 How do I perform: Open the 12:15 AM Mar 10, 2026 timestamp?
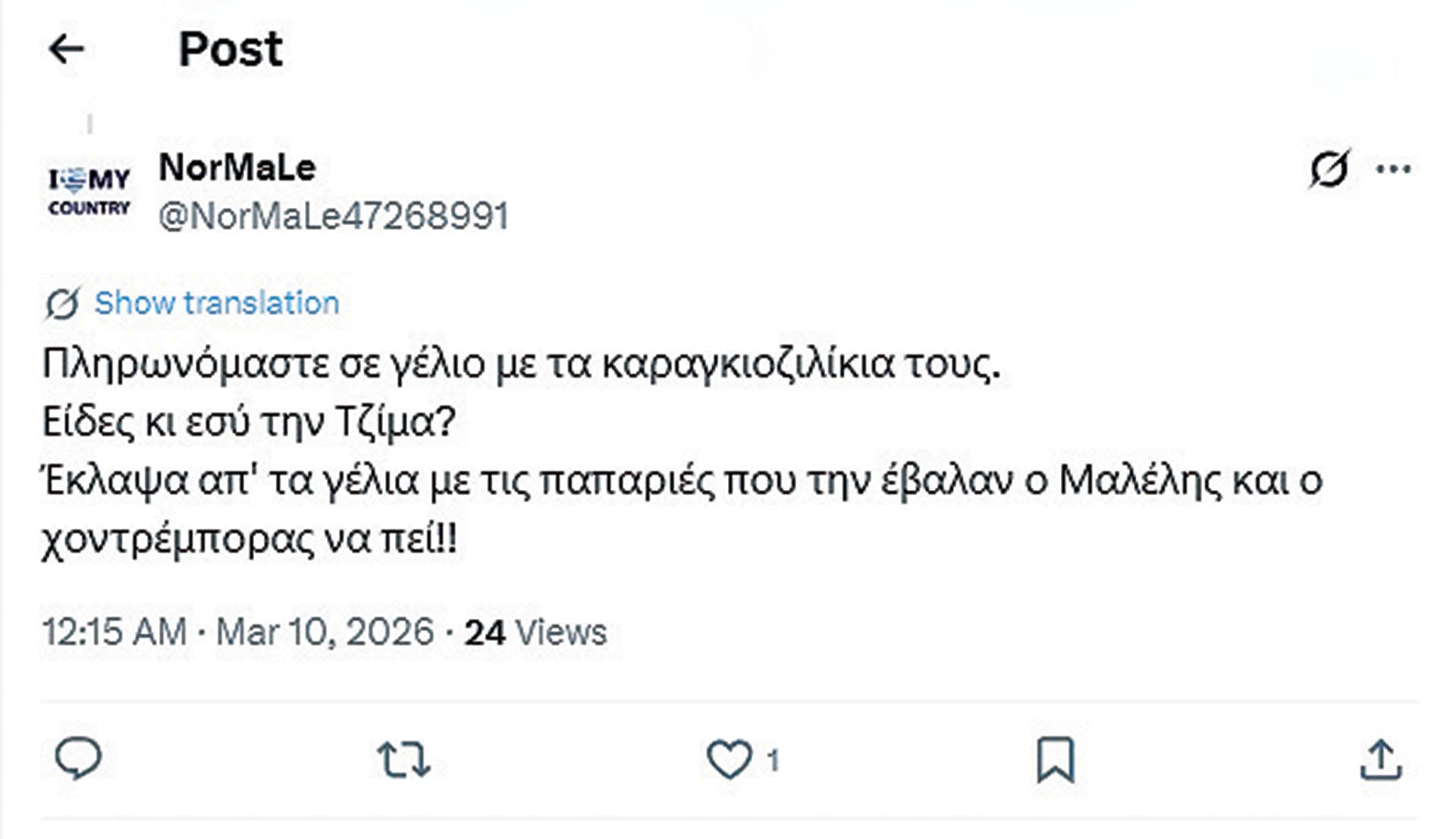tap(237, 632)
